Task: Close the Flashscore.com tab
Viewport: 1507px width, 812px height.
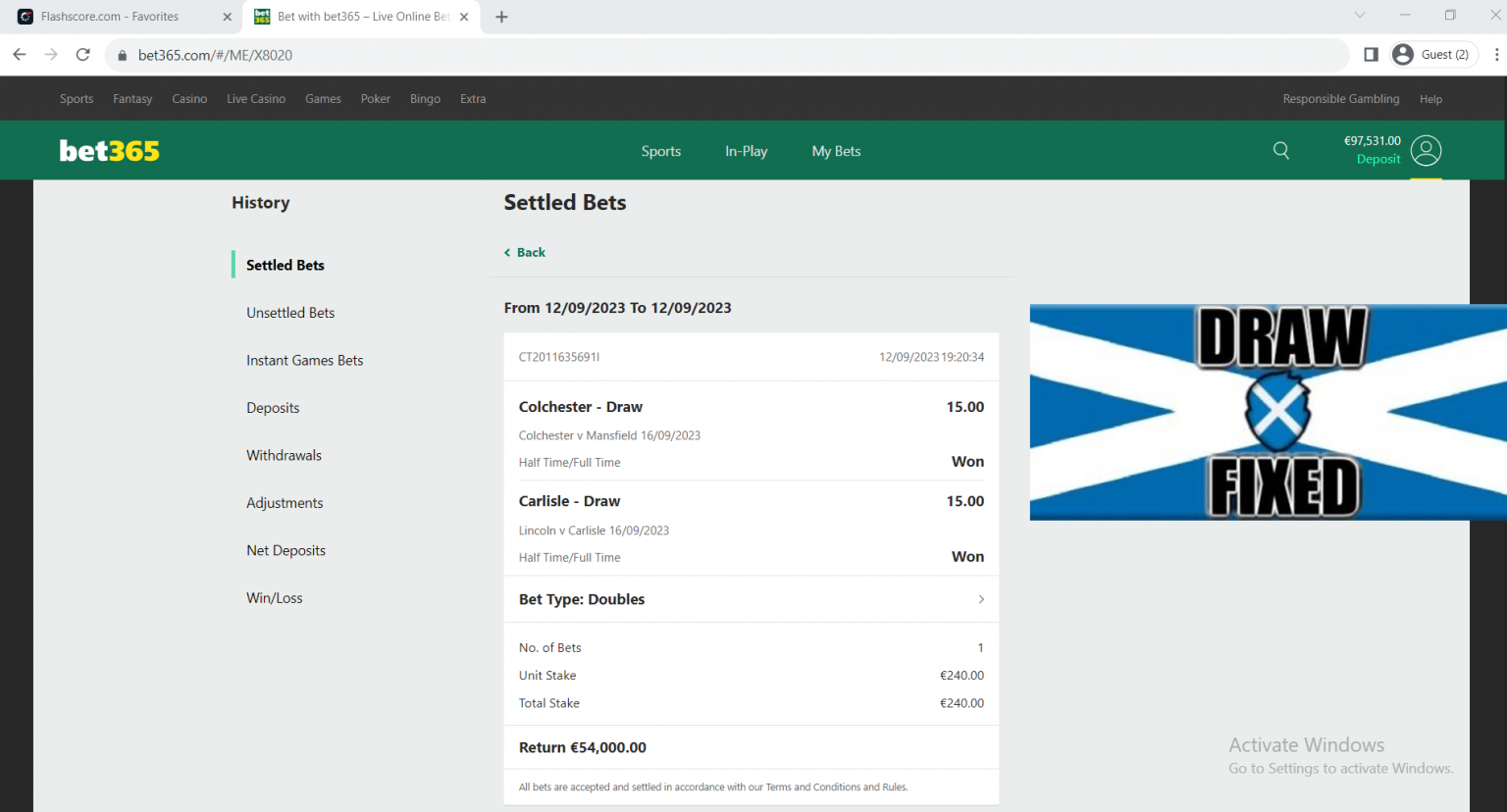Action: (227, 17)
